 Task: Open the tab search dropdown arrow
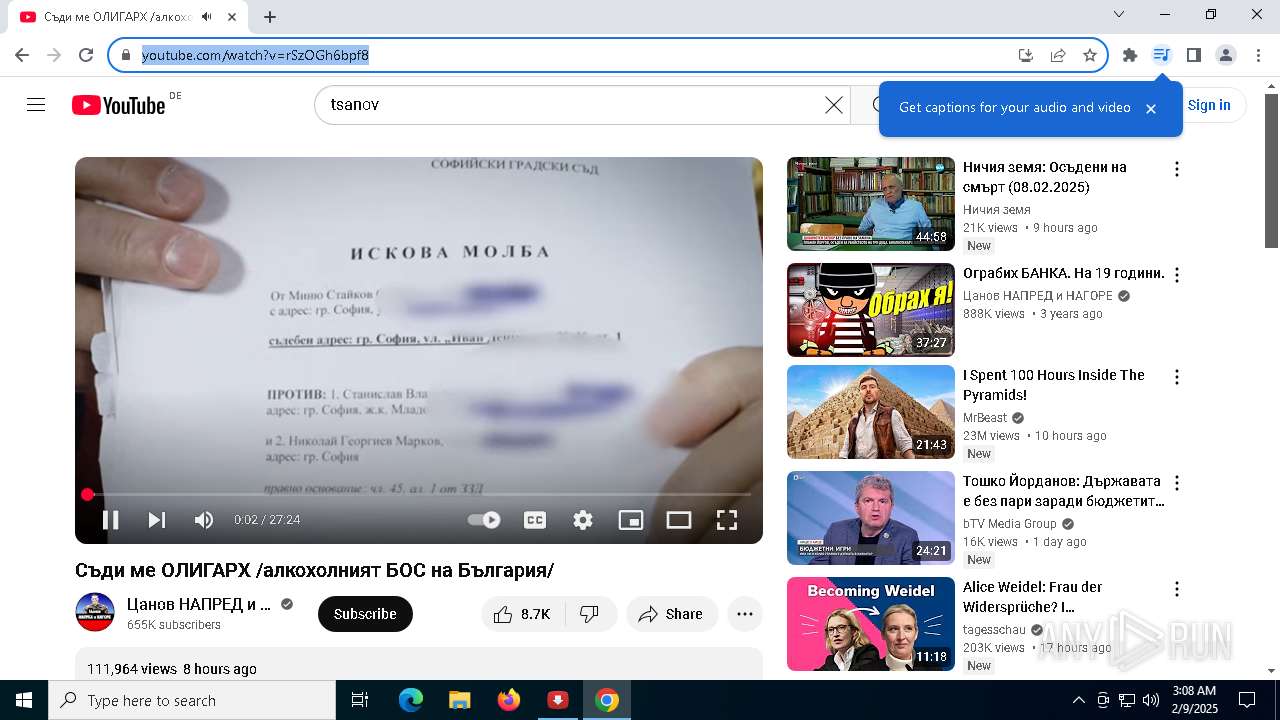[x=1119, y=14]
